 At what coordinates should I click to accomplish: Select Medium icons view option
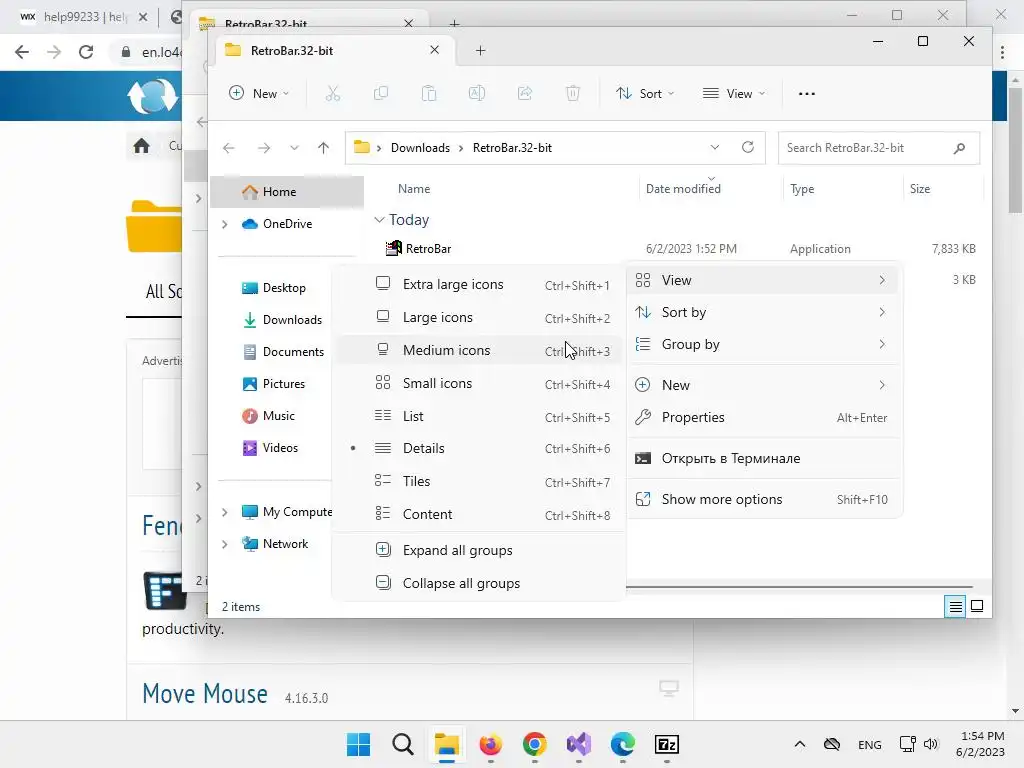click(x=481, y=351)
